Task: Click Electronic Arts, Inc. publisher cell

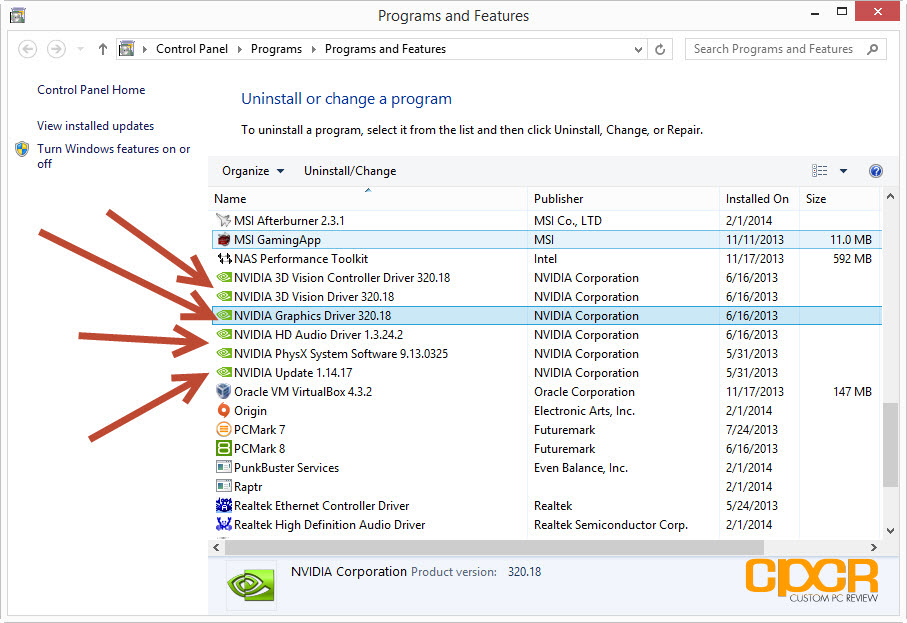Action: click(x=584, y=411)
